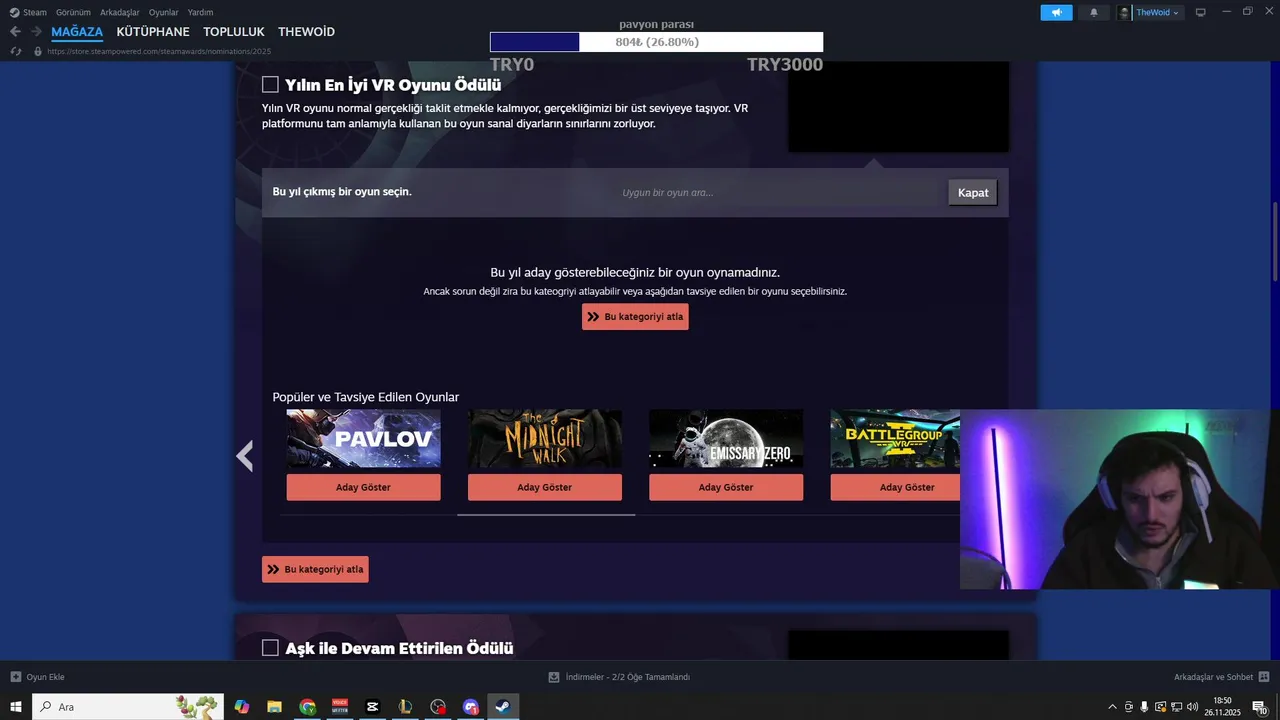Click the pavyon parası donation progress bar

656,42
